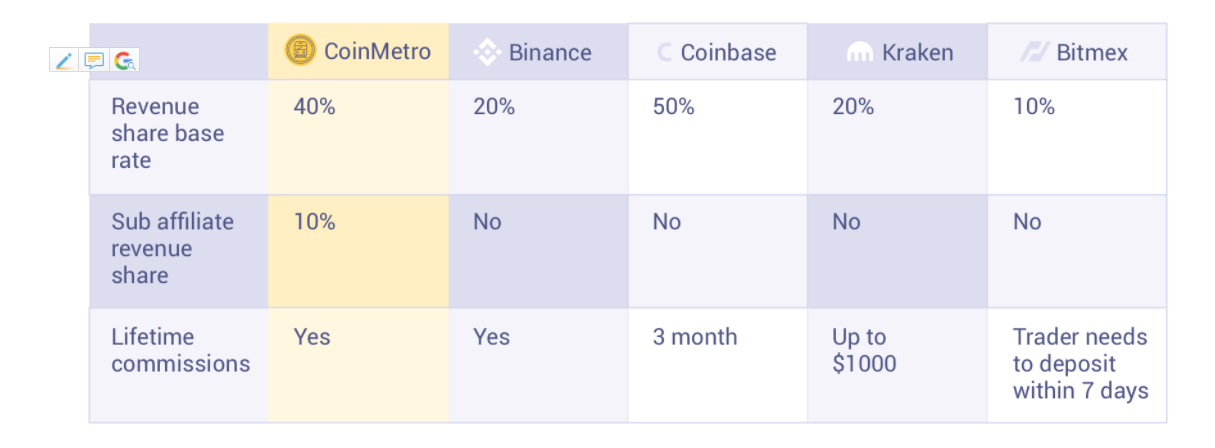Select the Binance header label

coord(550,53)
